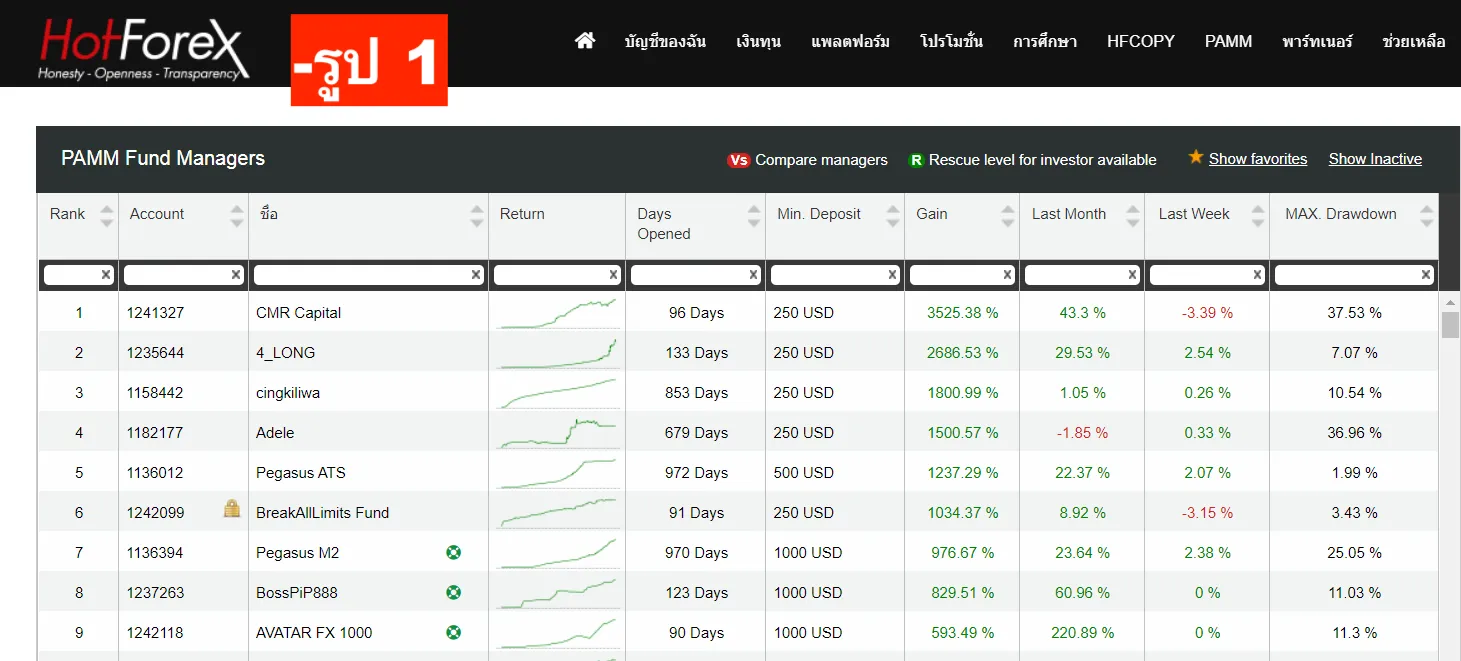The height and width of the screenshot is (661, 1461).
Task: Click the green R rescue level icon
Action: pos(915,160)
